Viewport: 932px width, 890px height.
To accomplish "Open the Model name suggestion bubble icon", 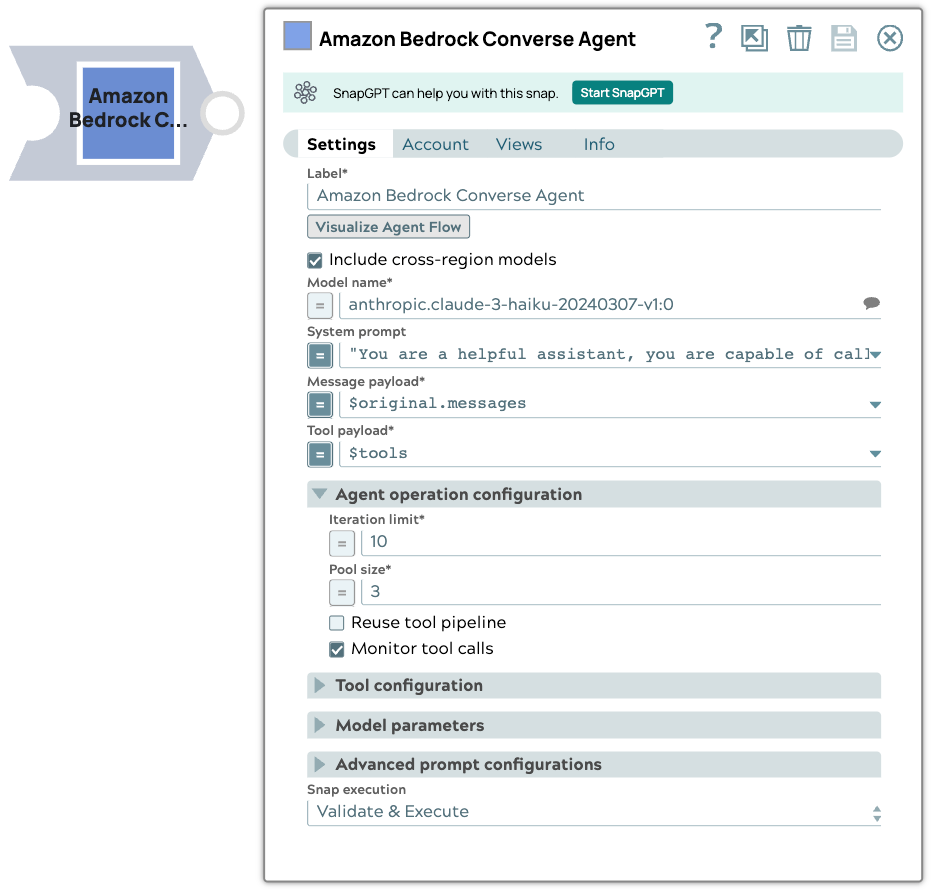I will [871, 304].
